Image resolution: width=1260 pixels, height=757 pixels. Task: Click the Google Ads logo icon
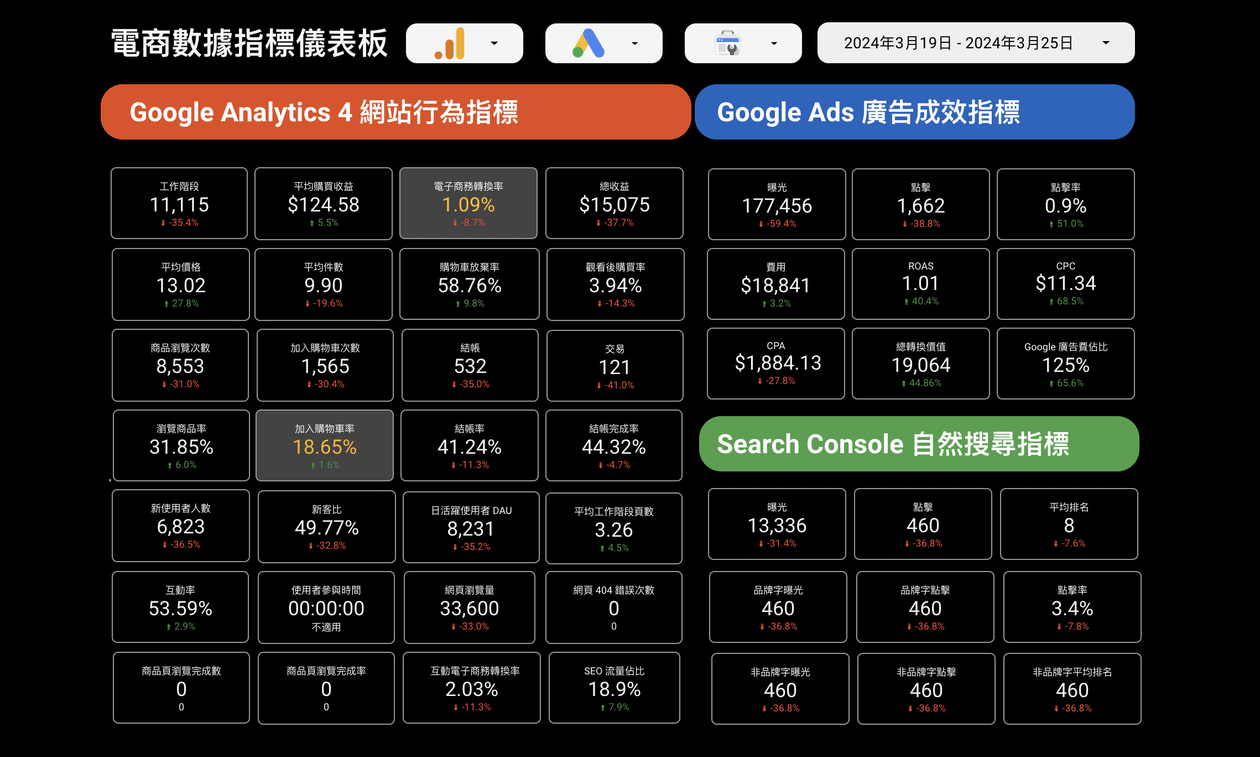588,44
